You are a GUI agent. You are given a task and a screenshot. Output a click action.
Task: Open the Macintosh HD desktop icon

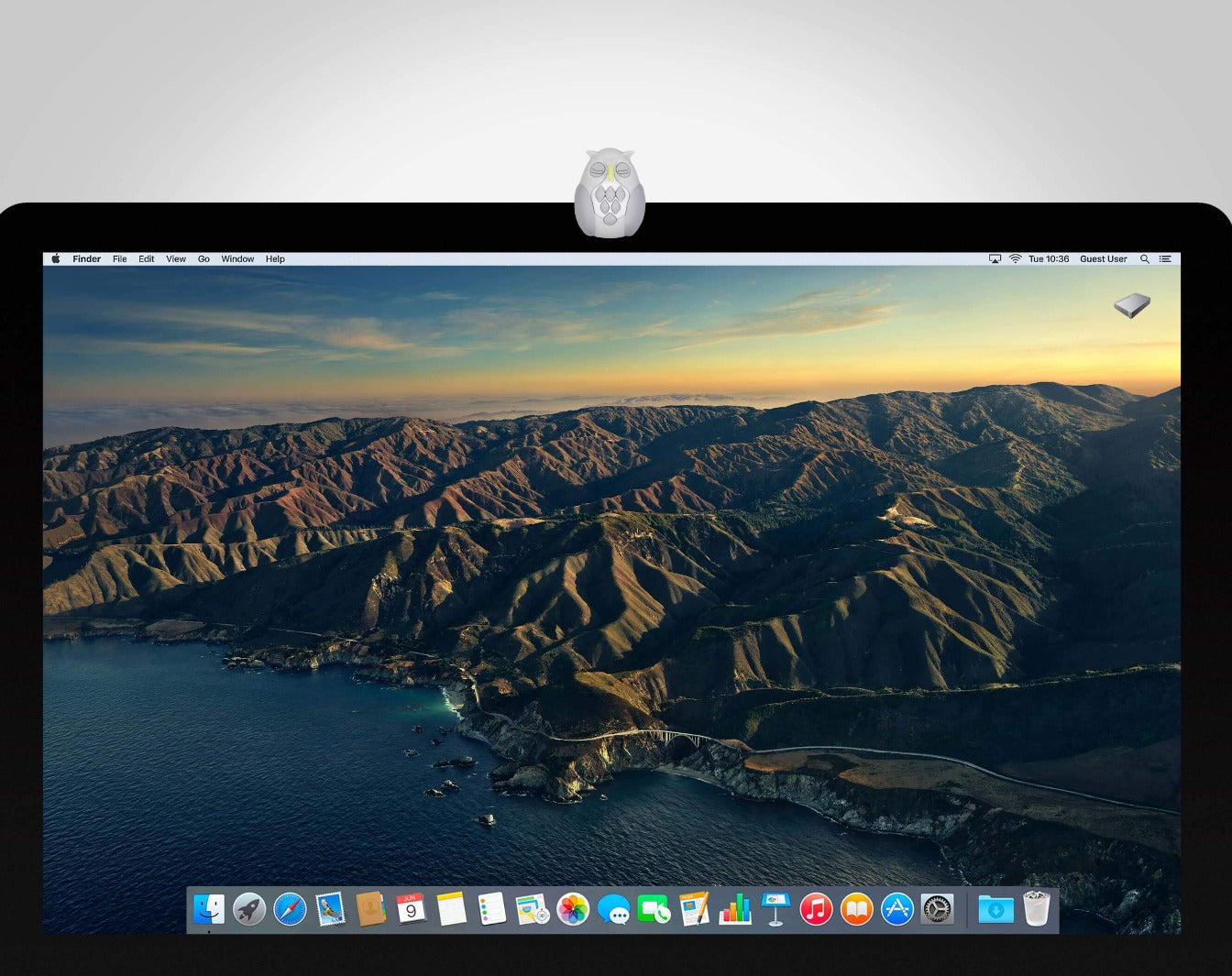pyautogui.click(x=1133, y=304)
